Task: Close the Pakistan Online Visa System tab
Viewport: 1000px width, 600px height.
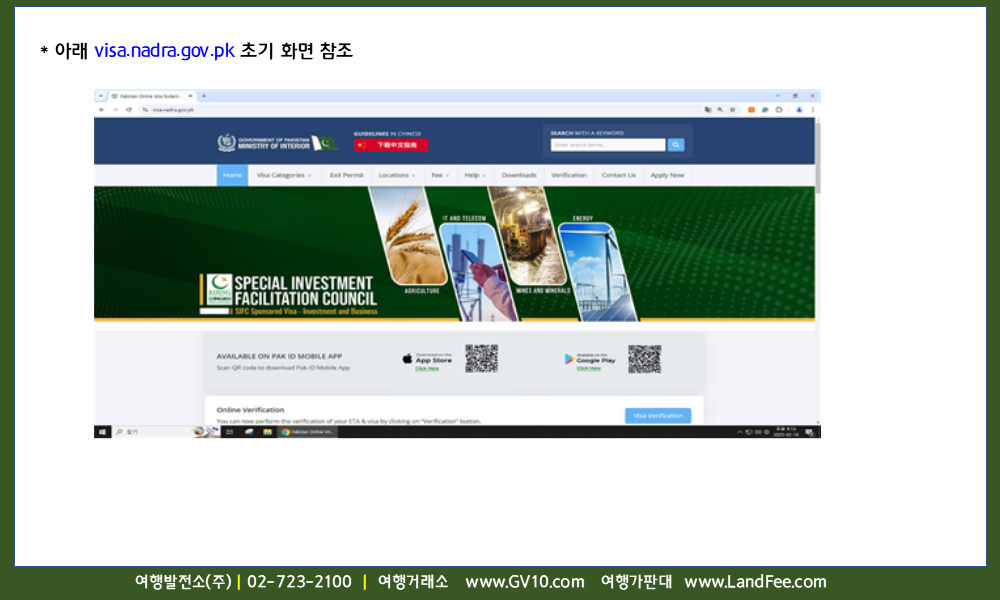Action: [190, 96]
